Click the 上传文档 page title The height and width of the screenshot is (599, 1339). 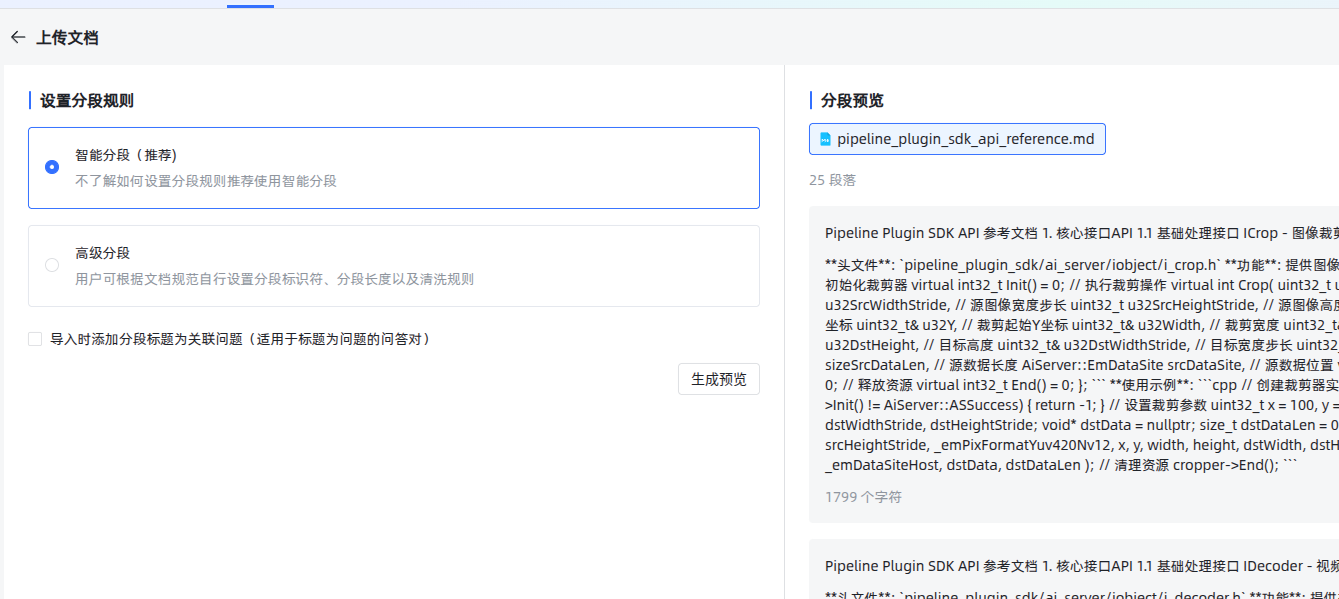[x=67, y=38]
